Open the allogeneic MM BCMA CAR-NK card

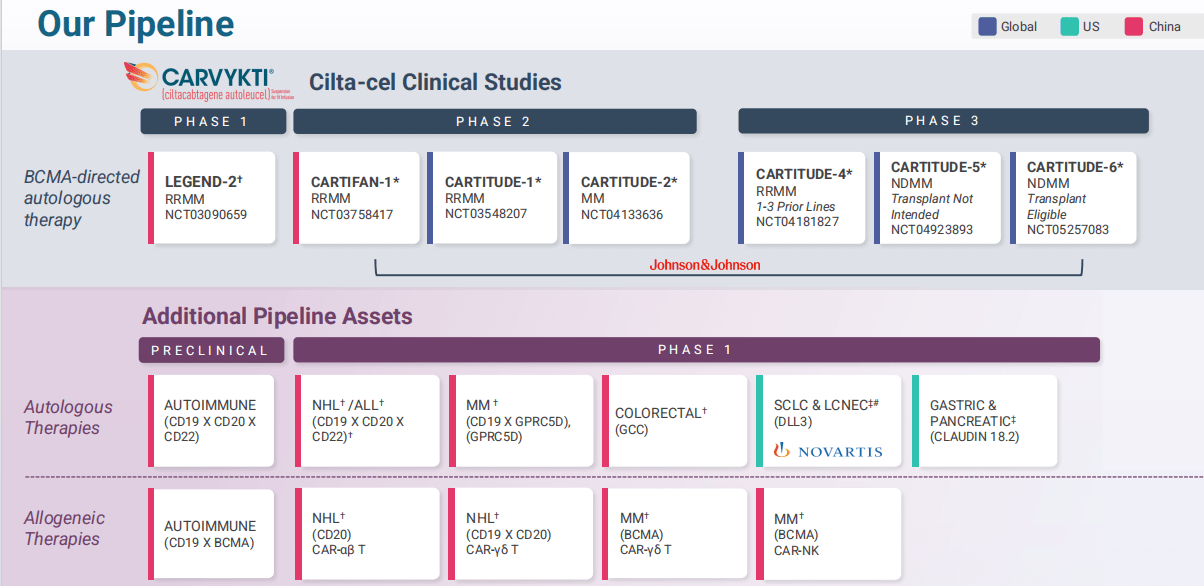829,534
